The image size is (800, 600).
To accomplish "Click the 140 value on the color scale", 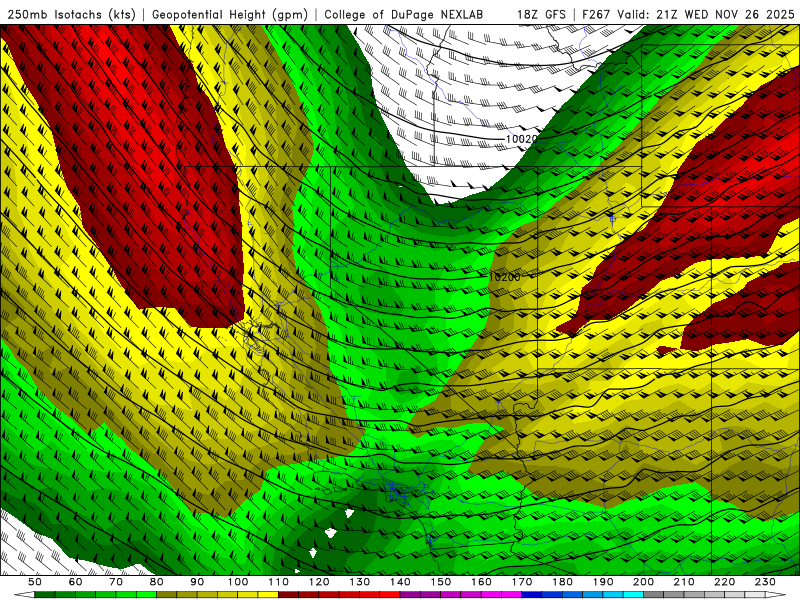I will pyautogui.click(x=401, y=582).
